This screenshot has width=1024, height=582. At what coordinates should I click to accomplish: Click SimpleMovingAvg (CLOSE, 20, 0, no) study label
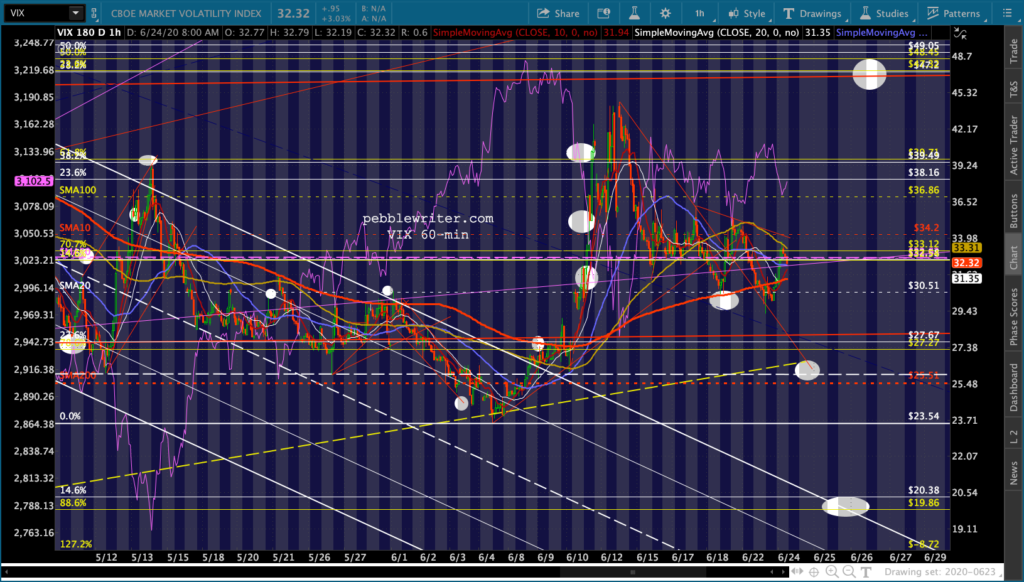click(716, 33)
